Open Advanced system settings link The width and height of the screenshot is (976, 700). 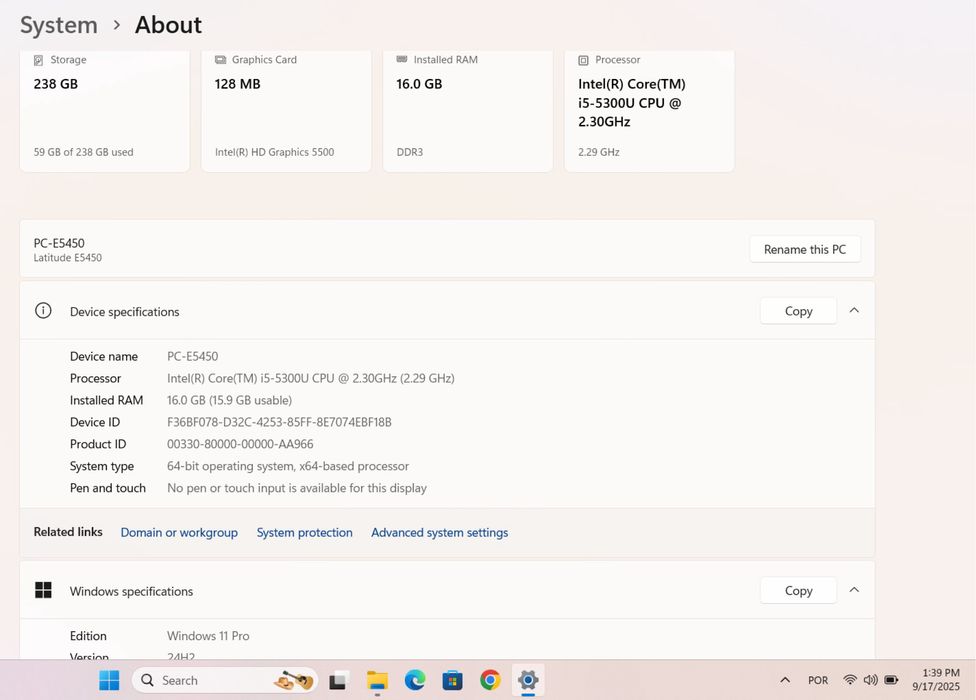tap(439, 533)
